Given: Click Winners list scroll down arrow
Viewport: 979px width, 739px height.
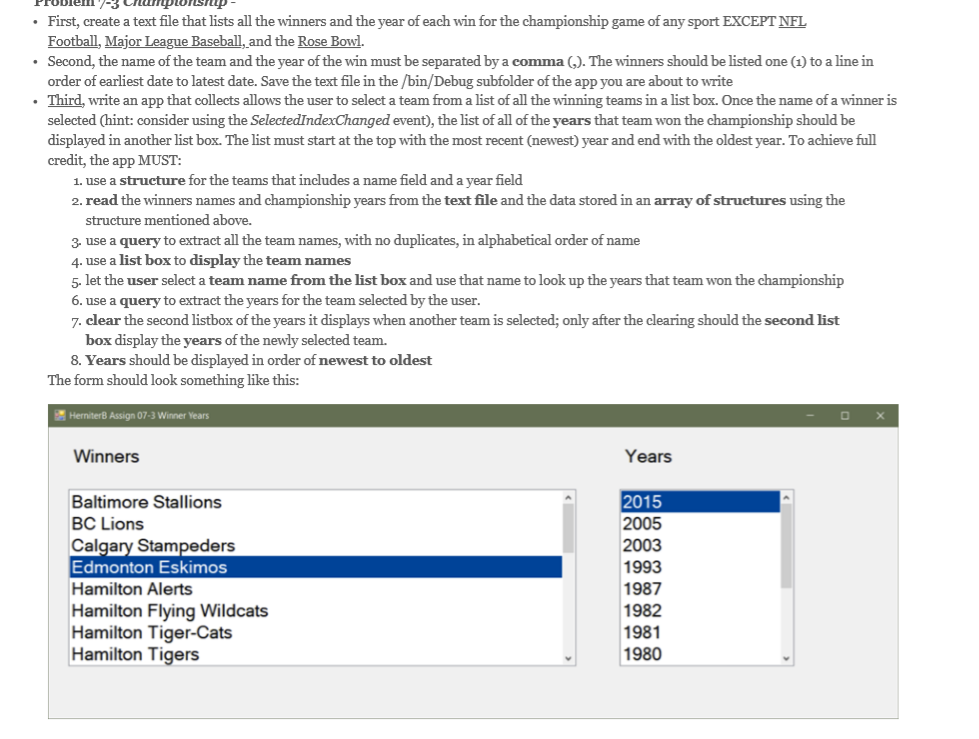Looking at the screenshot, I should tap(568, 658).
